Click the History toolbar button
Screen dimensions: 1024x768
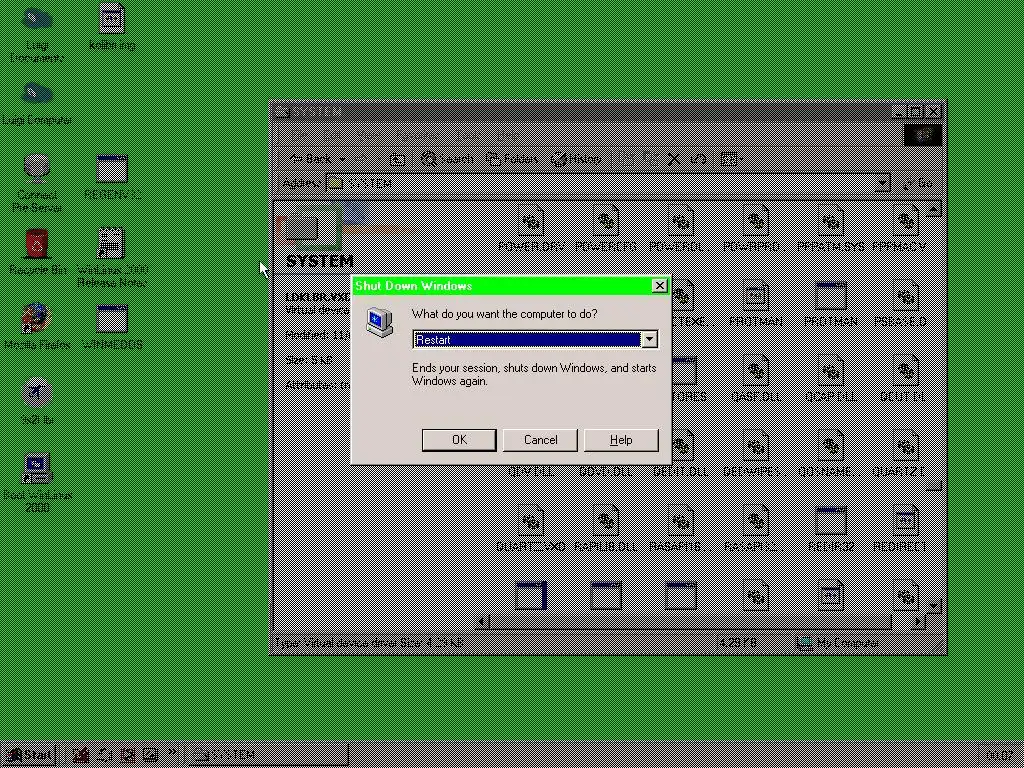(577, 159)
